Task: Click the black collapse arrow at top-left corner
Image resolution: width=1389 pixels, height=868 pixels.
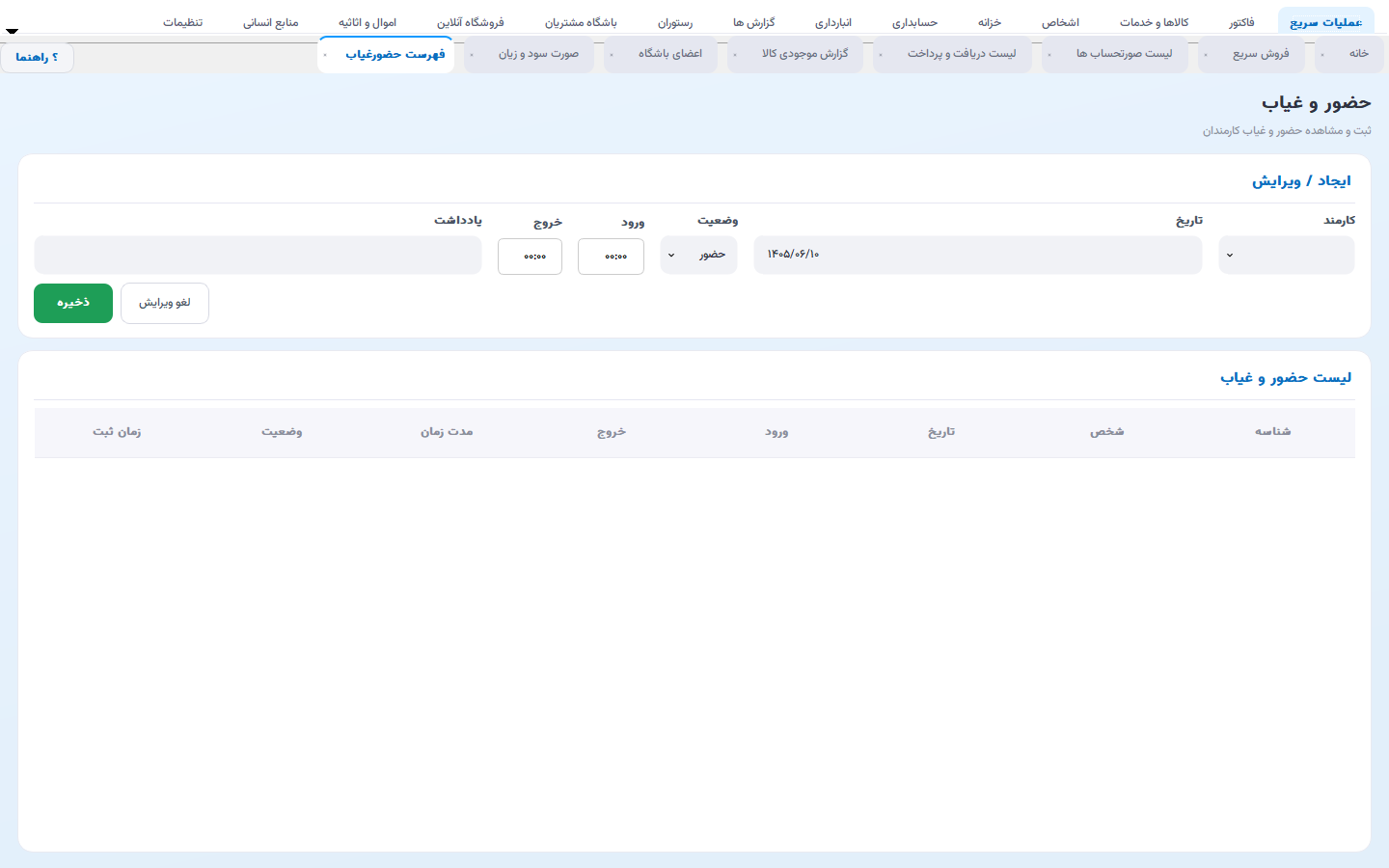Action: (12, 31)
